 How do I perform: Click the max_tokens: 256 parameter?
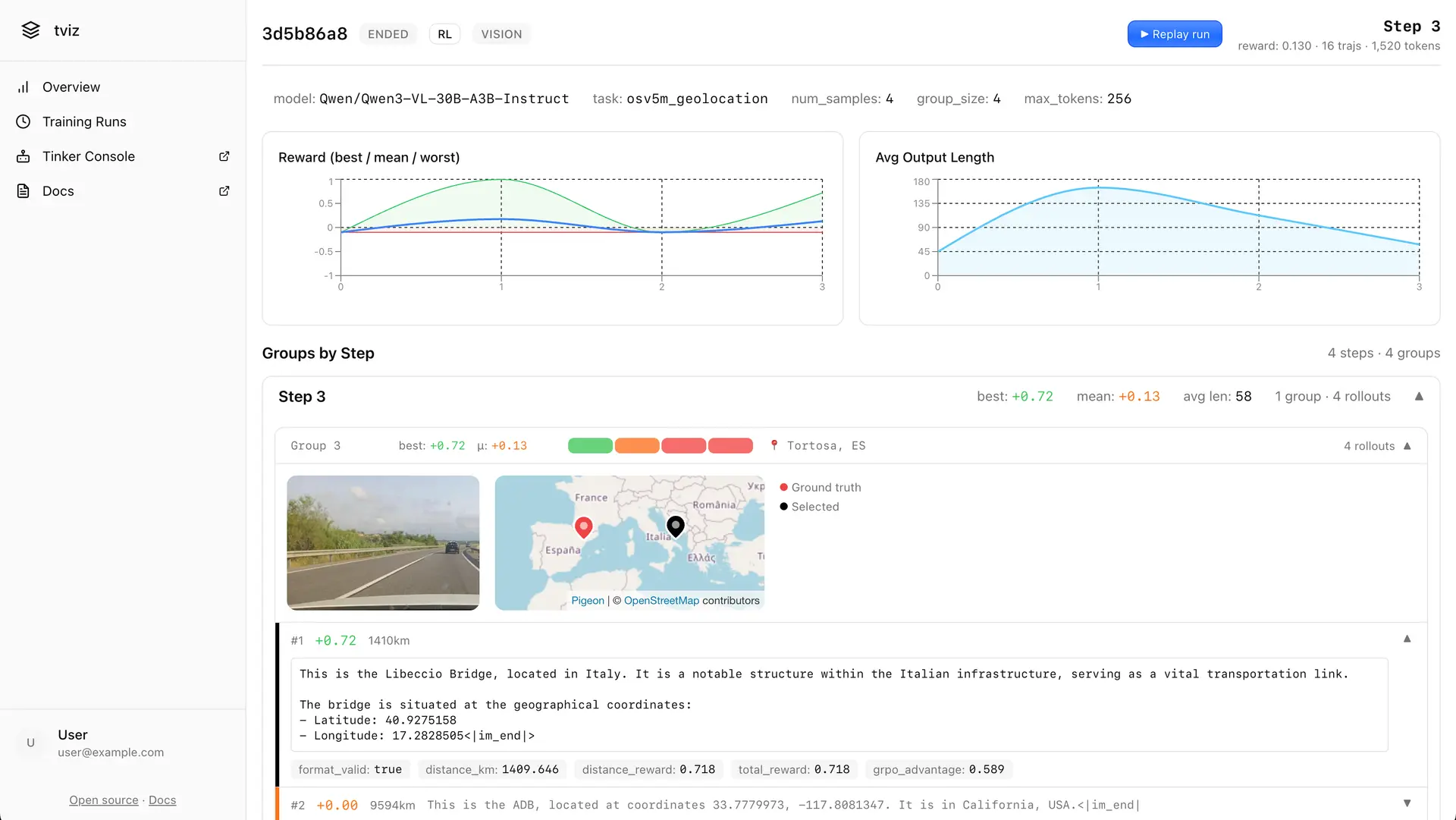click(1078, 99)
